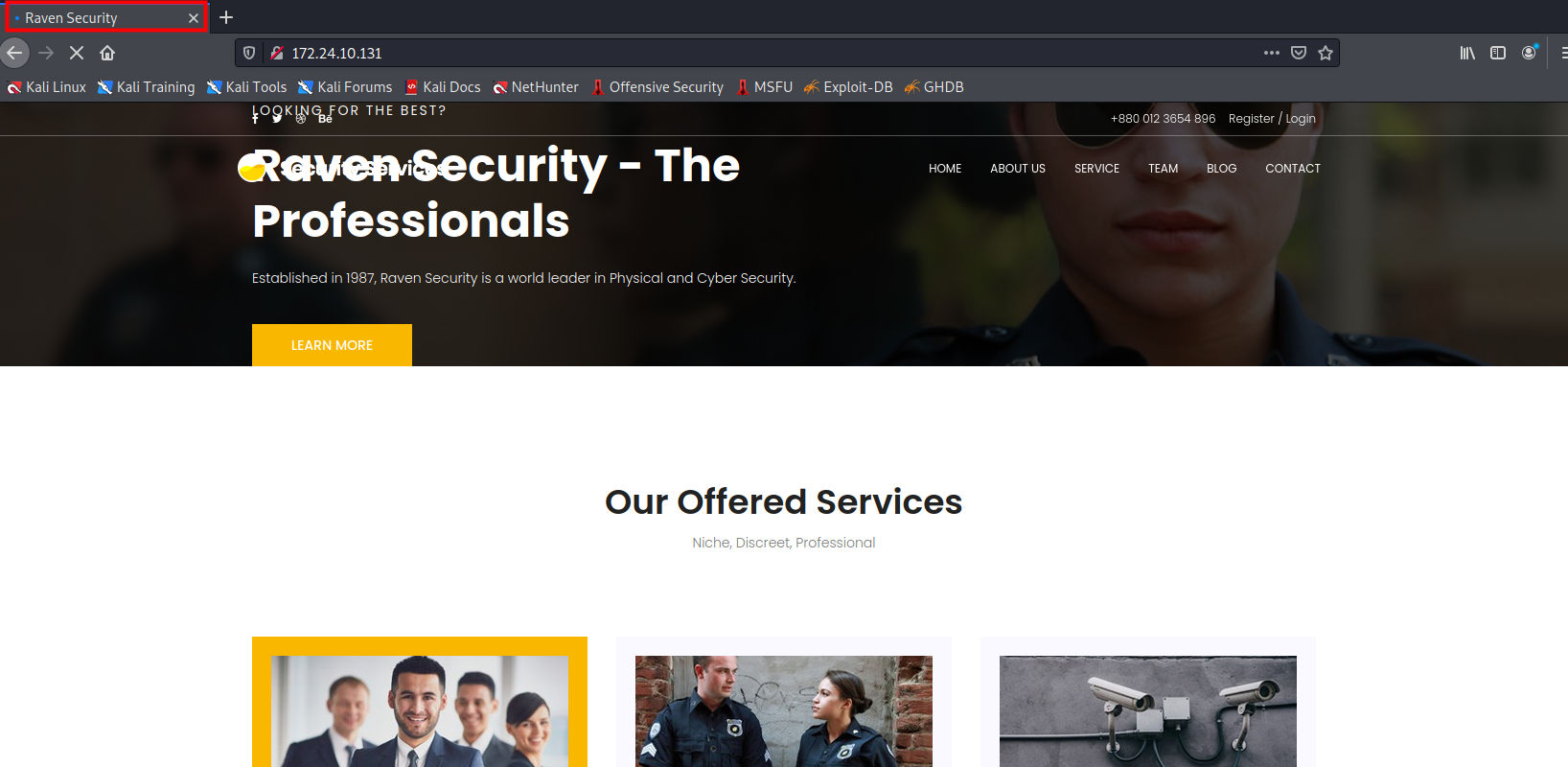The height and width of the screenshot is (767, 1568).
Task: Open the Firefox account icon
Action: [1529, 53]
